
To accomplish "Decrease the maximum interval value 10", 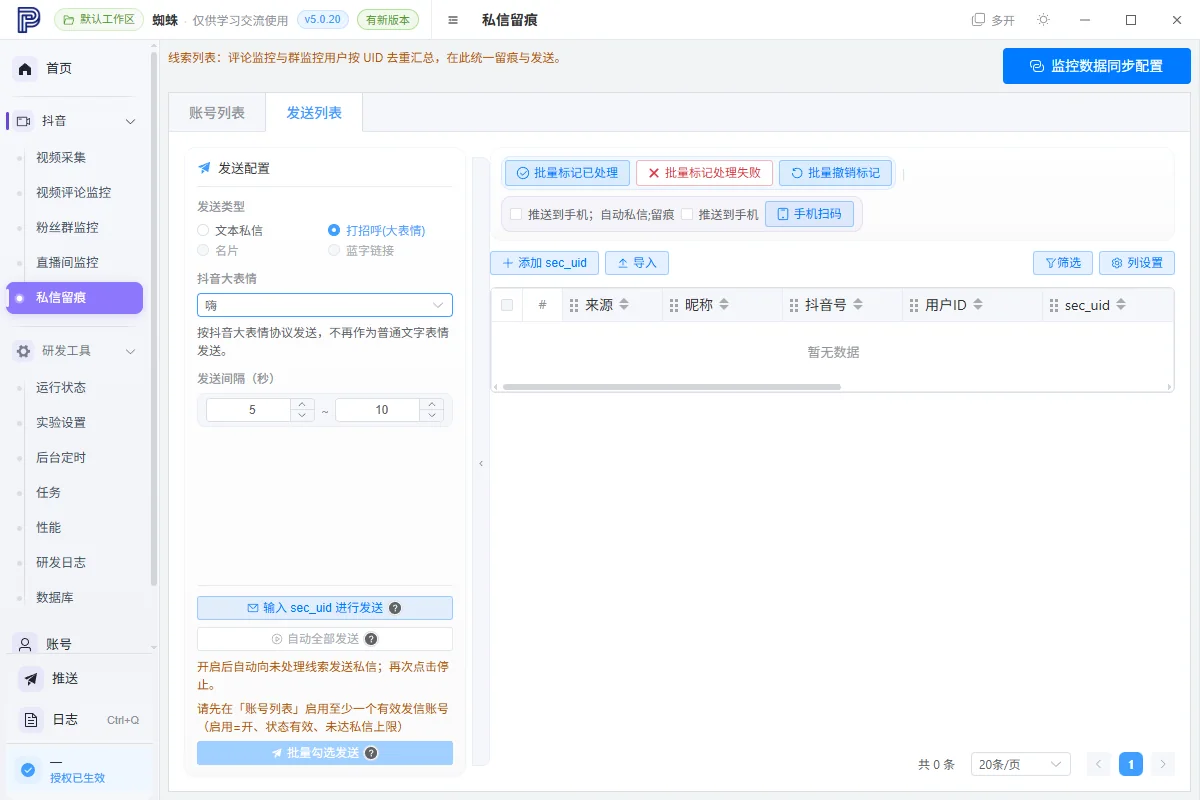I will 431,415.
